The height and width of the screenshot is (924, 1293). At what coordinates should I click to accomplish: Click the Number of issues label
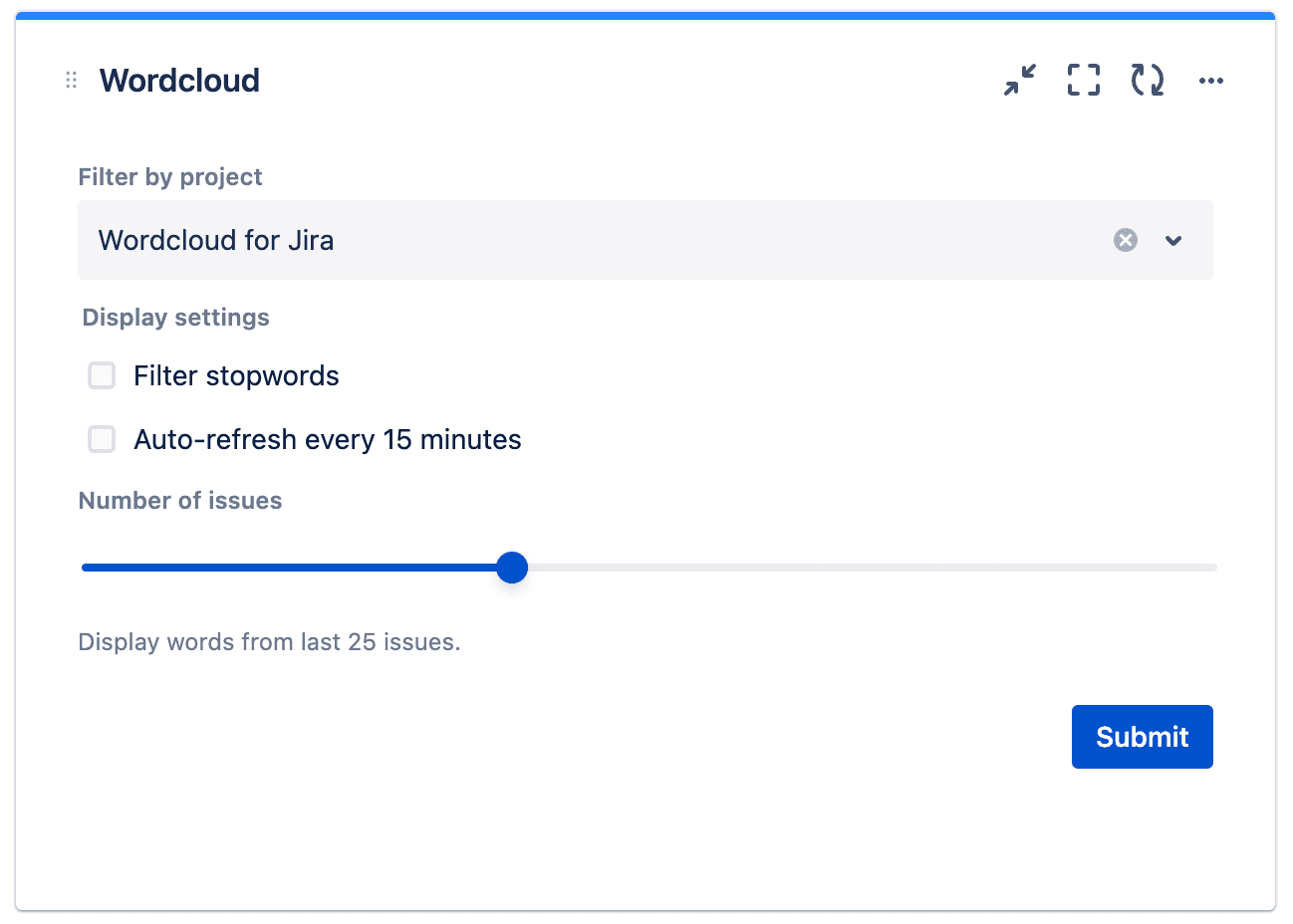click(180, 501)
